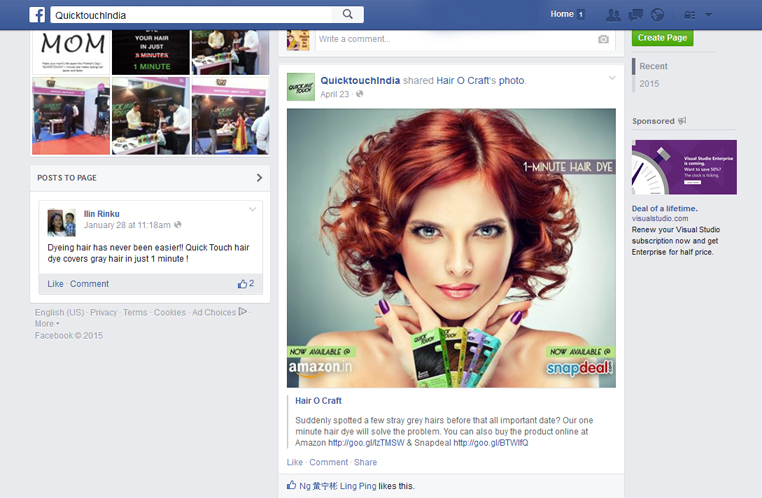The image size is (762, 498).
Task: Open the More footer dropdown
Action: (46, 324)
